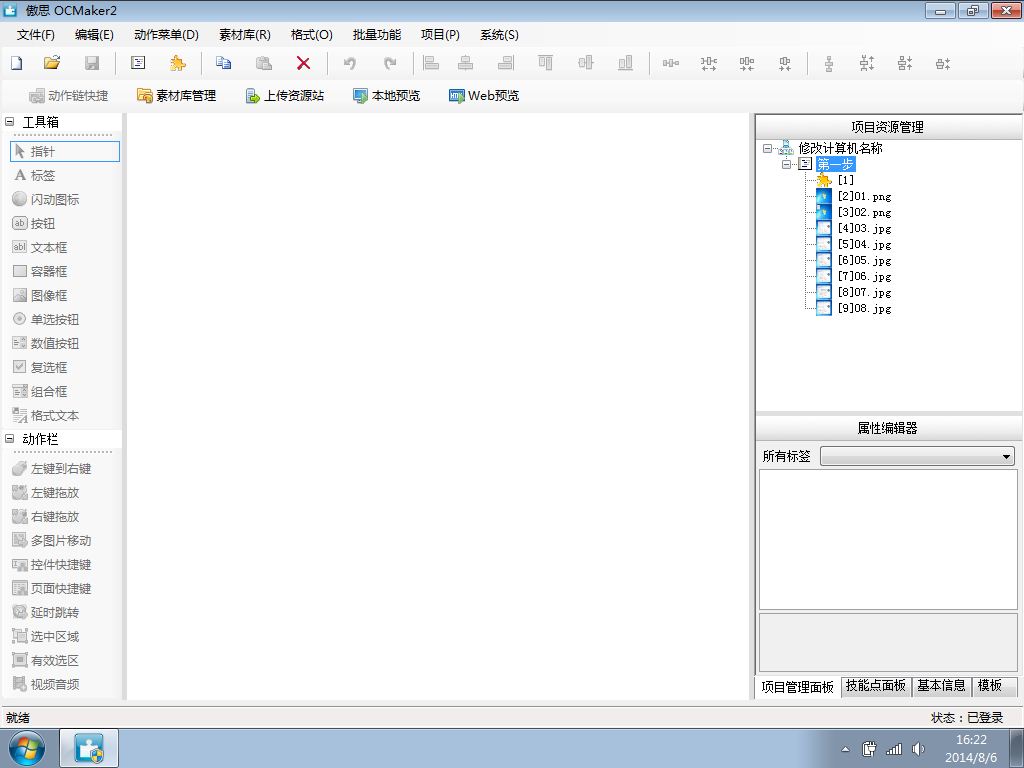1024x768 pixels.
Task: Click the align top edges icon
Action: coord(545,63)
